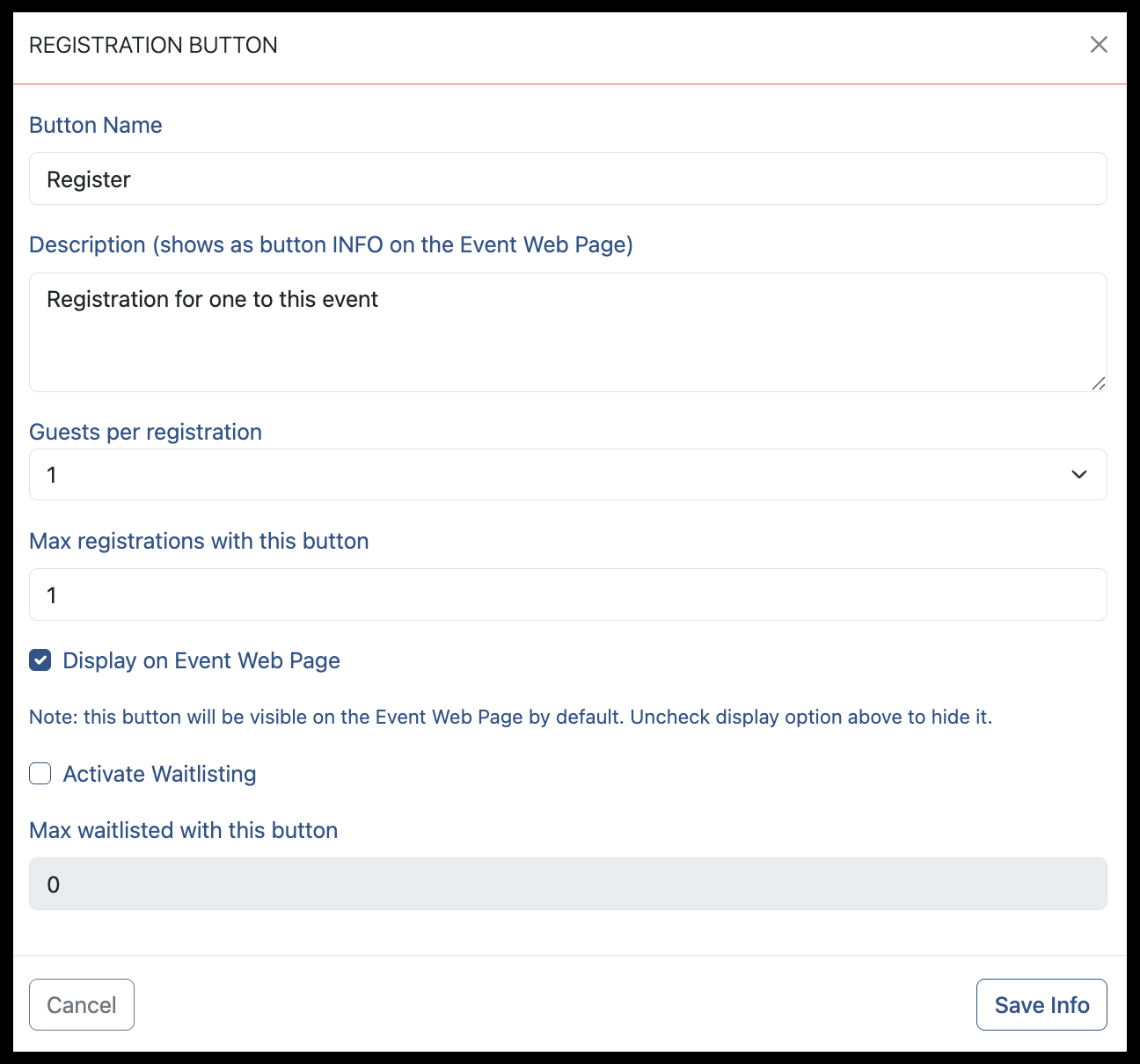Image resolution: width=1140 pixels, height=1064 pixels.
Task: Click the dropdown chevron arrow
Action: [x=1079, y=475]
